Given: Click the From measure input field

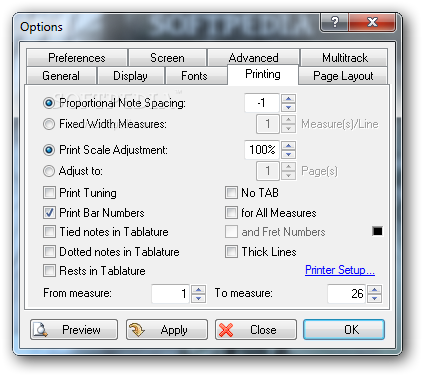Looking at the screenshot, I should point(171,294).
